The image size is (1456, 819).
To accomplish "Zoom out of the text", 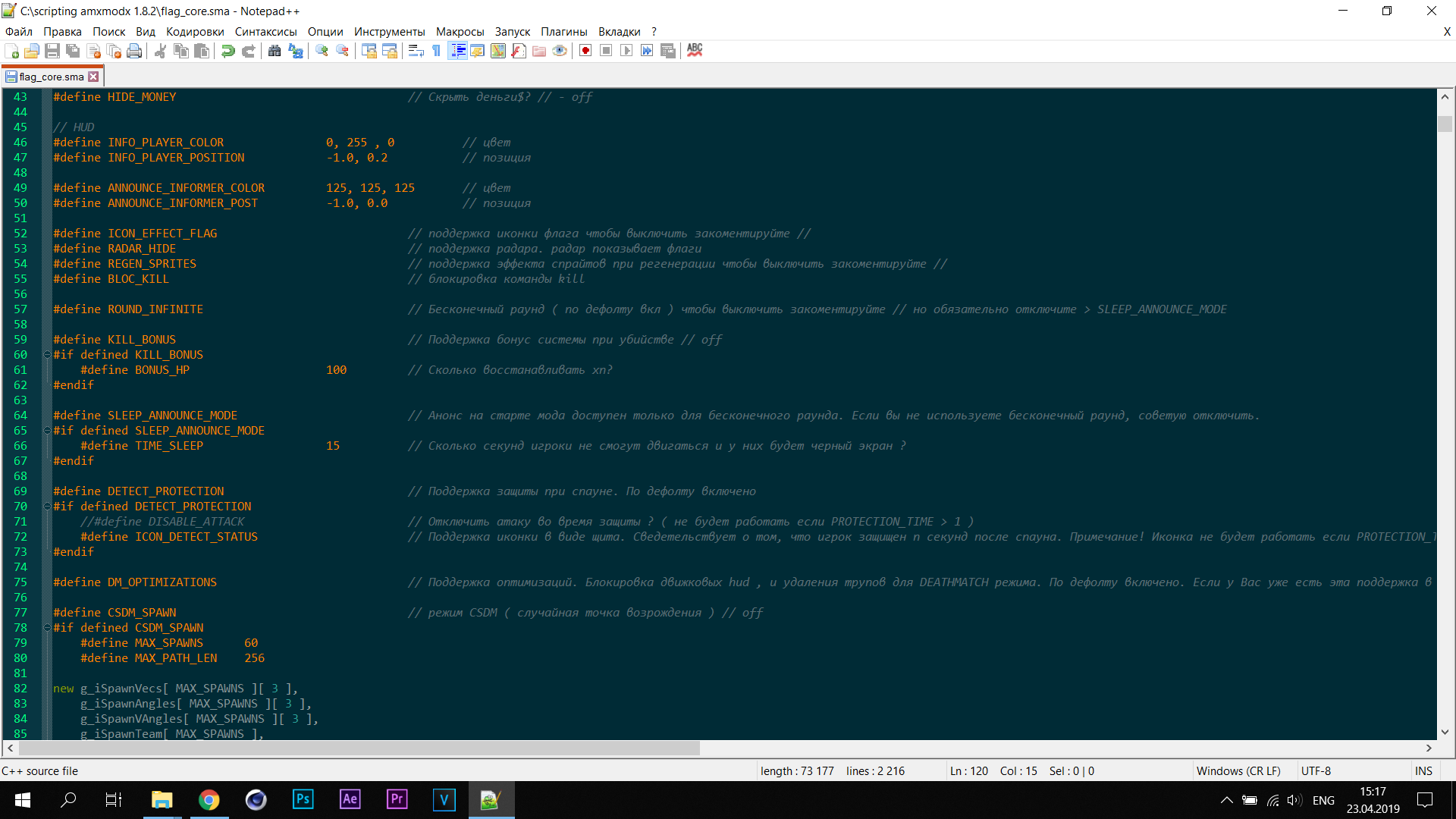I will [343, 51].
